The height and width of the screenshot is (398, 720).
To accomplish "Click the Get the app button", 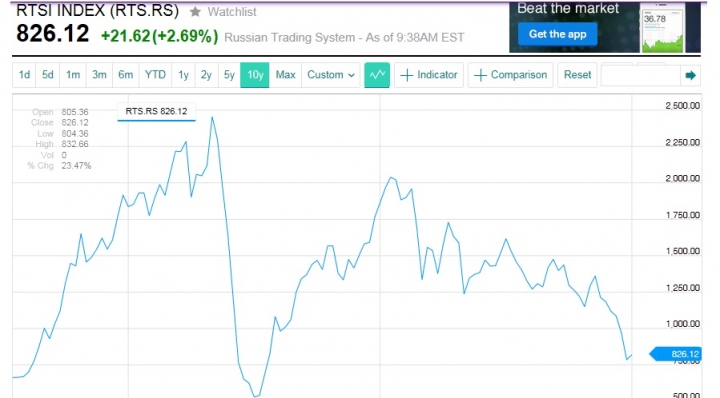I will pos(557,34).
